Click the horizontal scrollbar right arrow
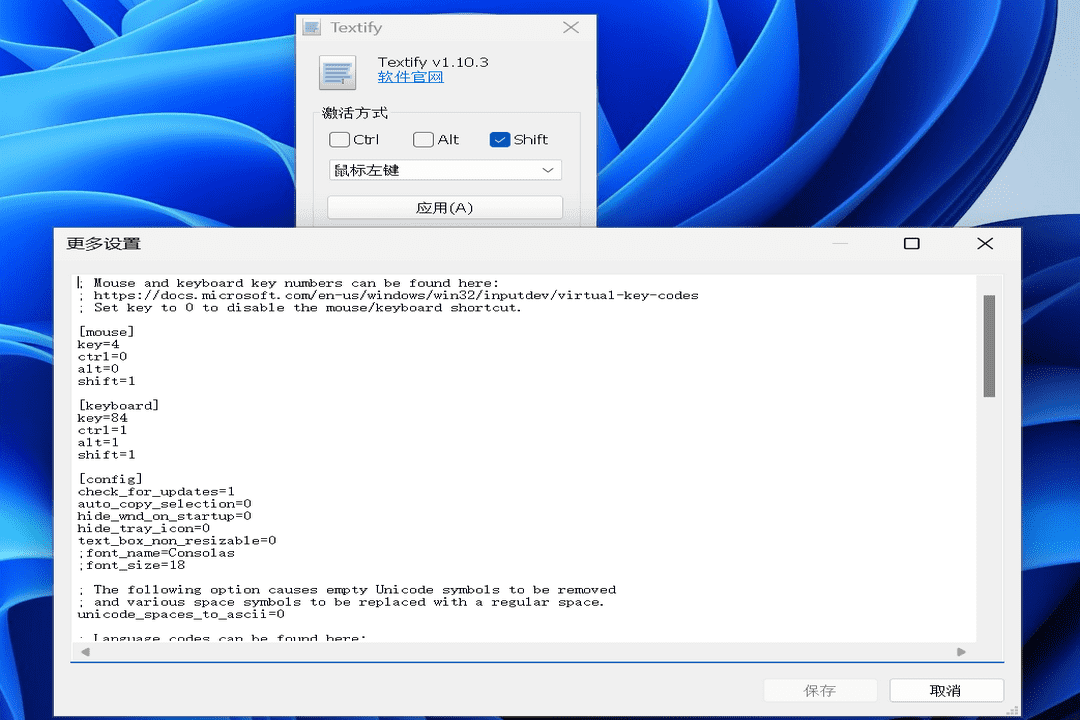The image size is (1080, 720). pyautogui.click(x=961, y=652)
